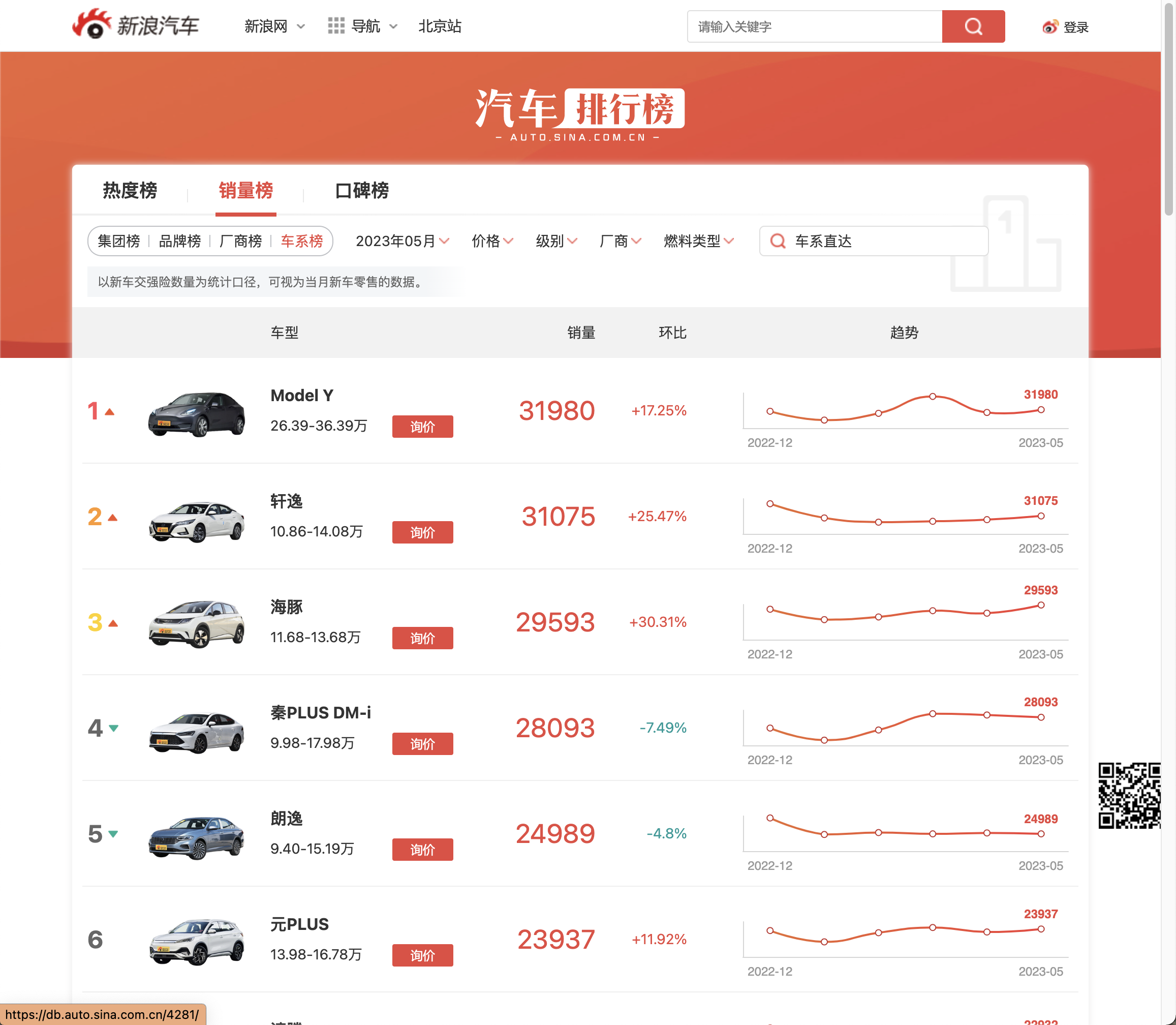Open the 轩逸 model name link

coord(287,501)
